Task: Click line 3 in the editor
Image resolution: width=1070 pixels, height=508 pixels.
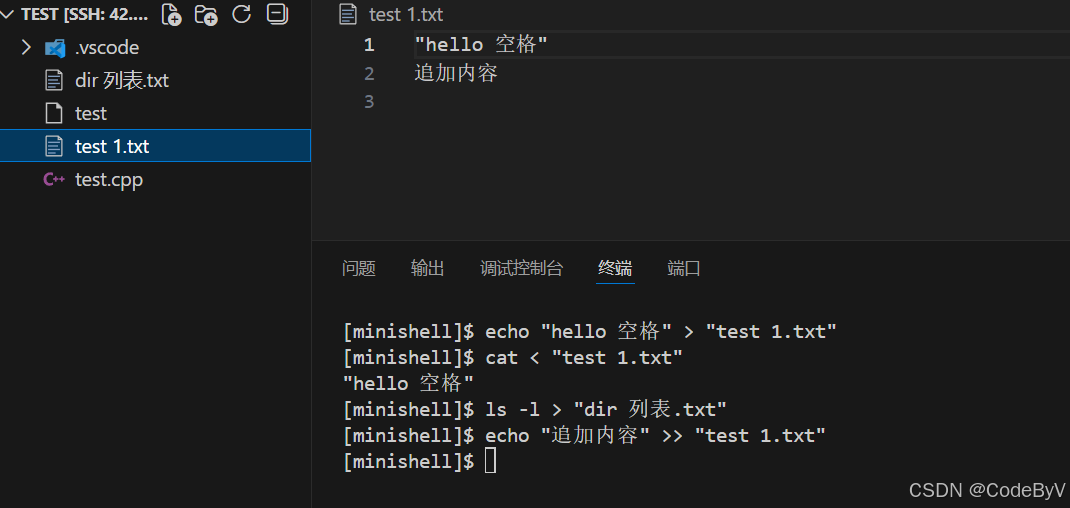Action: pyautogui.click(x=600, y=102)
